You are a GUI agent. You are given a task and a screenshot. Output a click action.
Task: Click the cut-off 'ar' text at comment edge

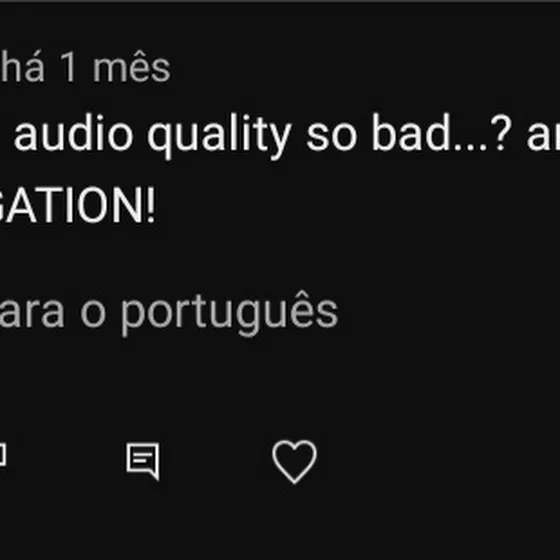[544, 138]
